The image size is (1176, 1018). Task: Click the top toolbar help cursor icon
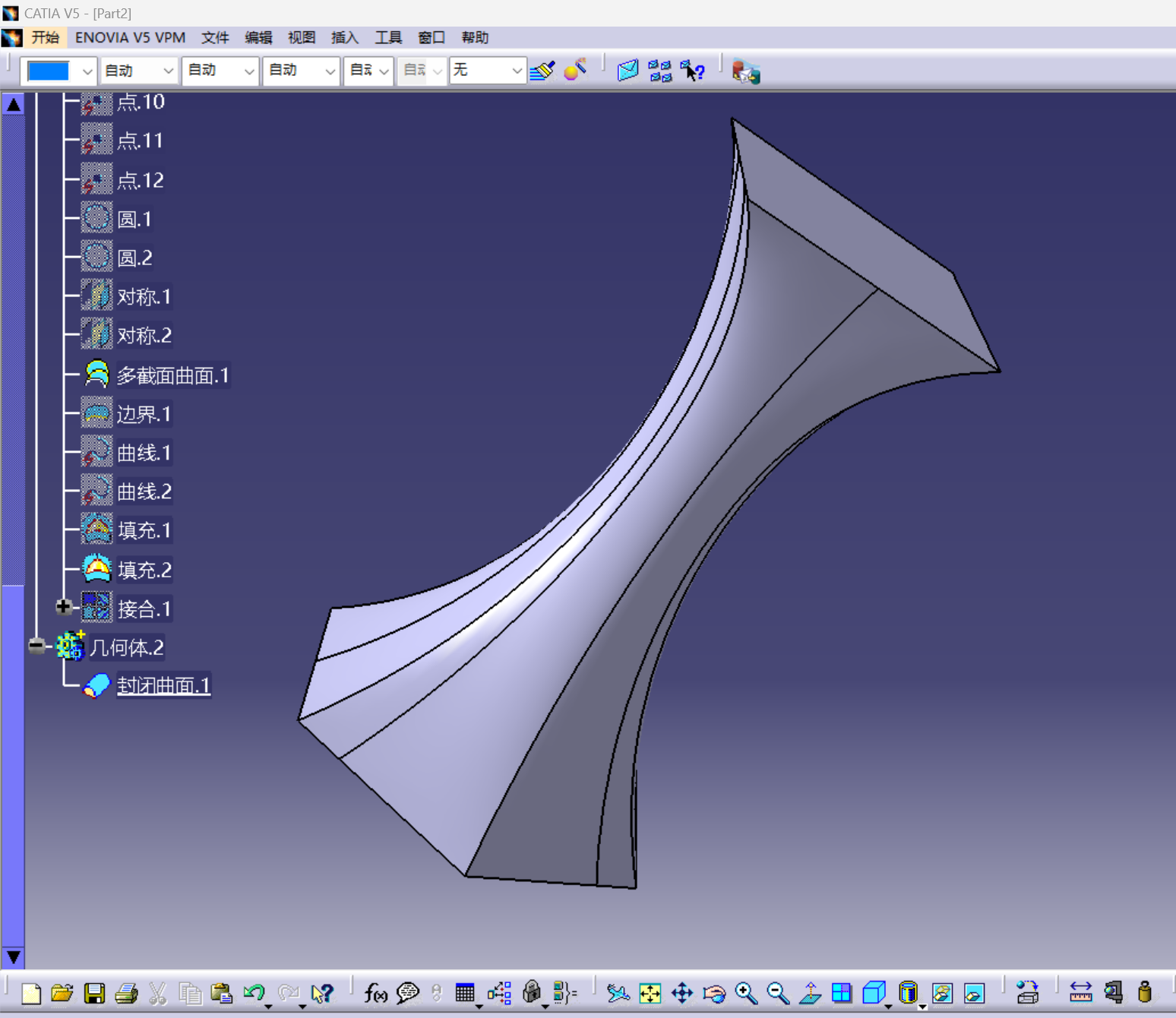[692, 71]
